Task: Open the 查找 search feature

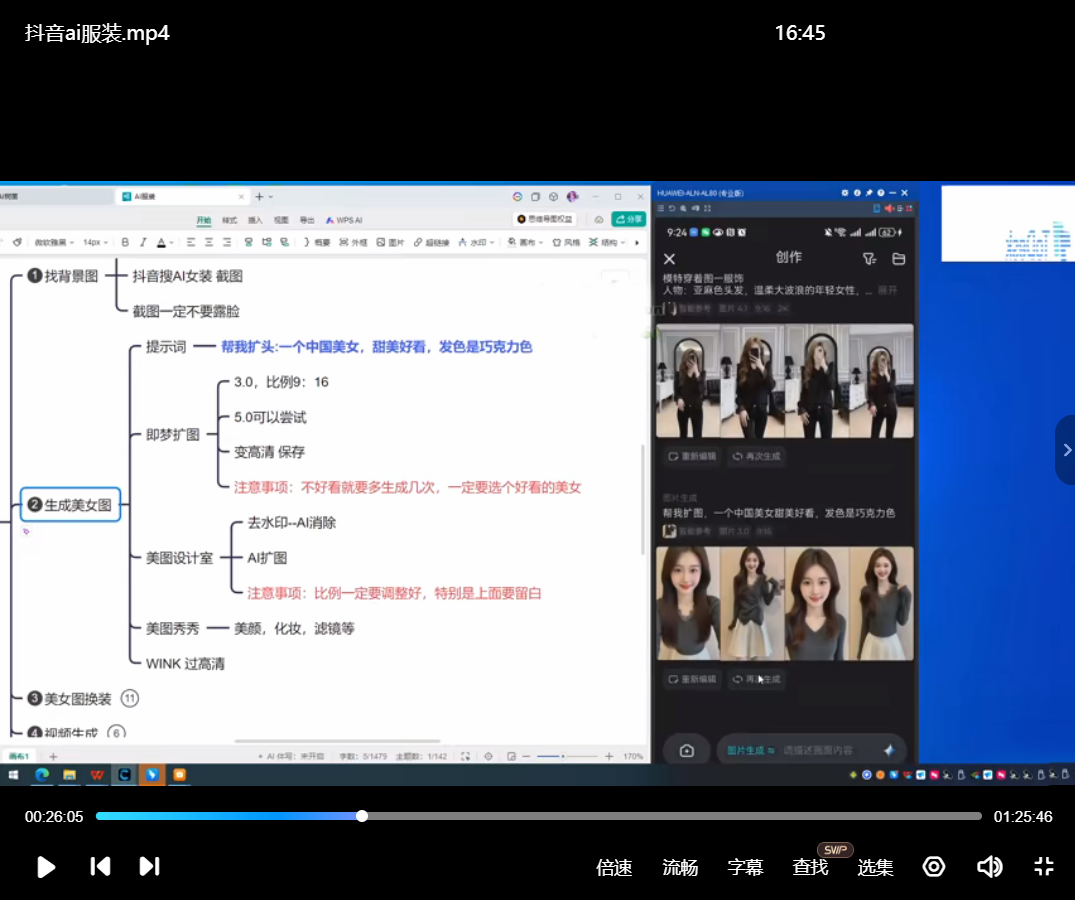Action: click(810, 868)
